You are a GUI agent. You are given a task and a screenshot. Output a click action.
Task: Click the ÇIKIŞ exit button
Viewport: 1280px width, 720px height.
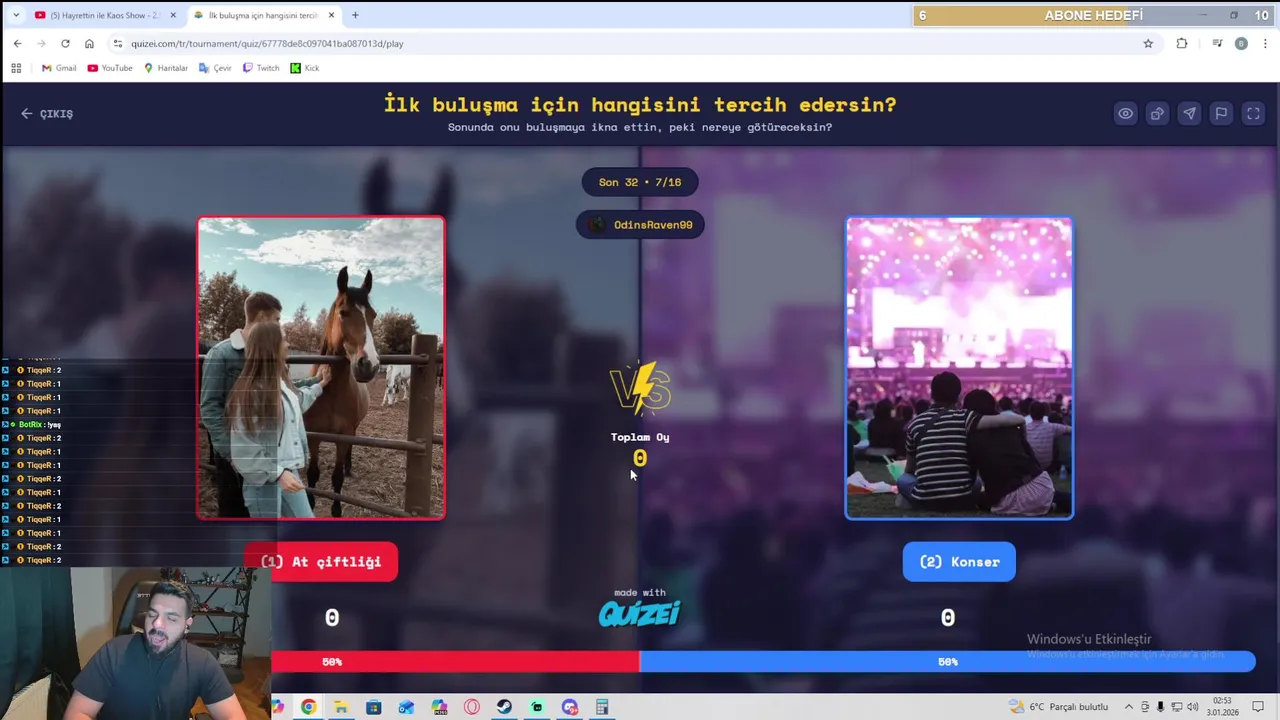coord(47,114)
